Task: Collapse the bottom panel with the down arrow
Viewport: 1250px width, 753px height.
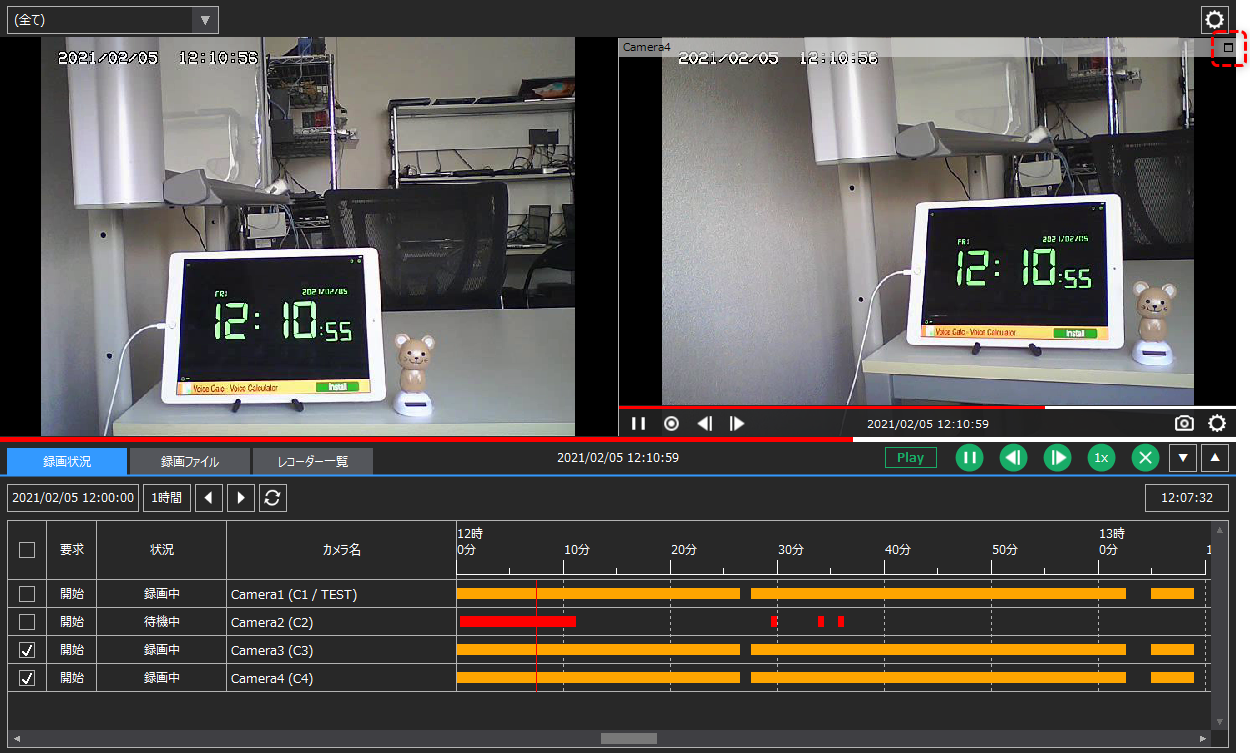Action: [1183, 457]
